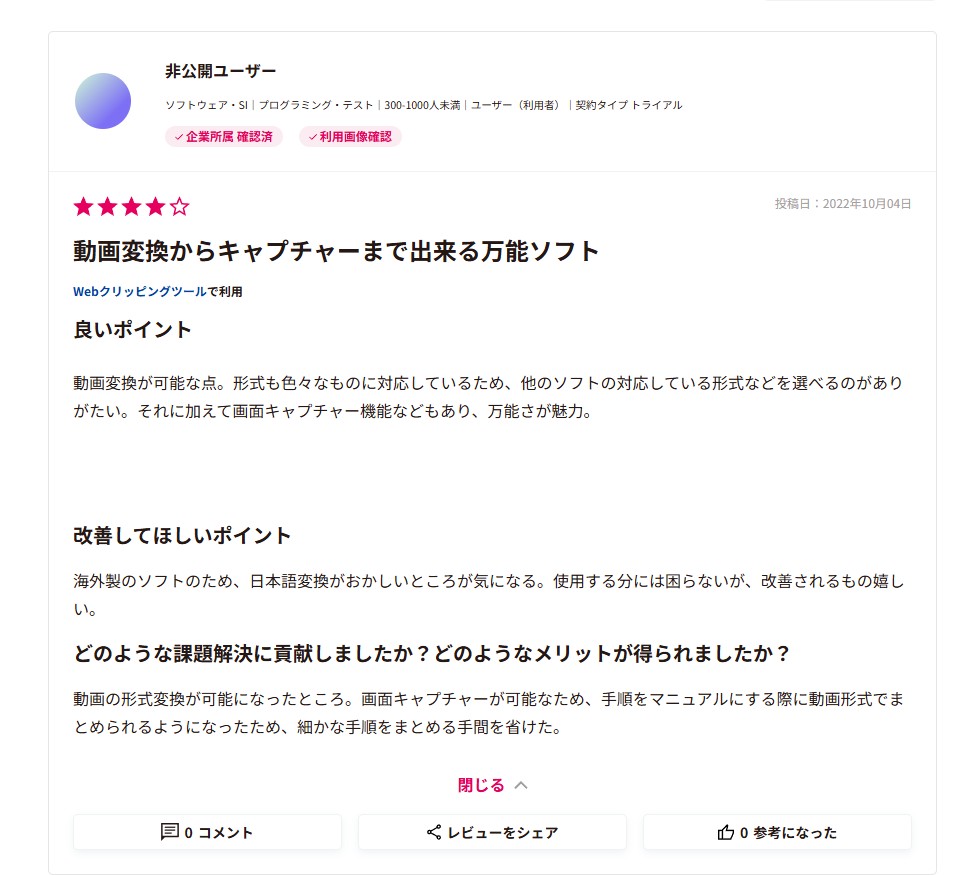Screen dimensions: 966x875
Task: Open the Webクリッピングツール link
Action: [140, 291]
